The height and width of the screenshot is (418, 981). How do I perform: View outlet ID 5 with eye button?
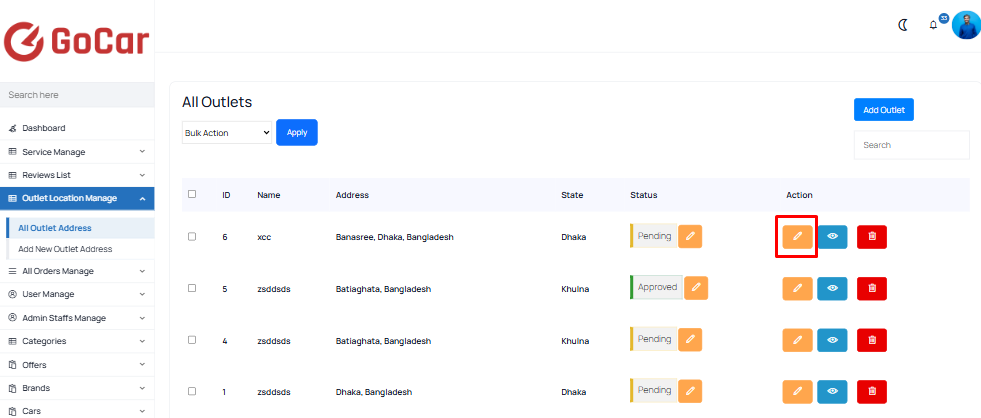click(833, 288)
